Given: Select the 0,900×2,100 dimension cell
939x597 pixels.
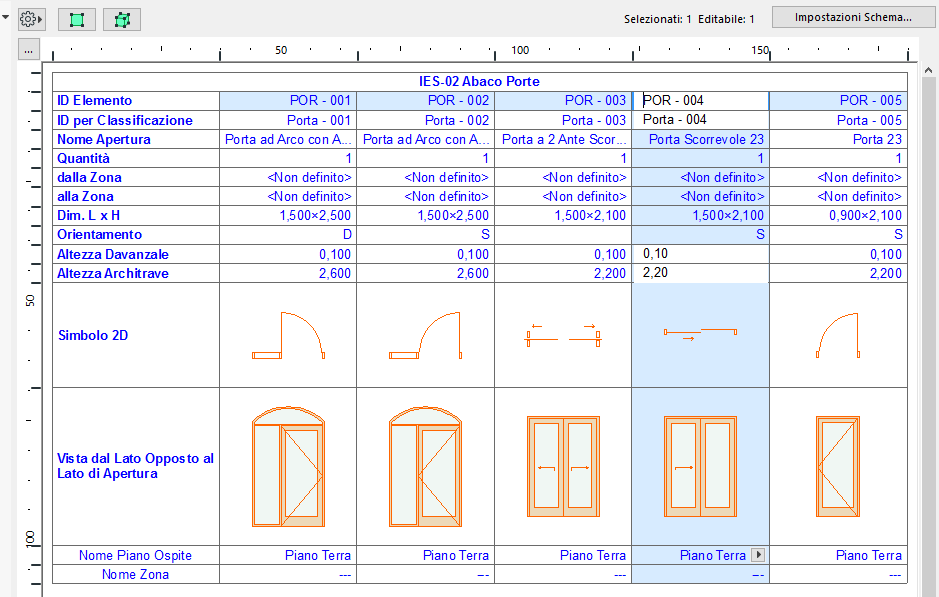Looking at the screenshot, I should tap(838, 216).
